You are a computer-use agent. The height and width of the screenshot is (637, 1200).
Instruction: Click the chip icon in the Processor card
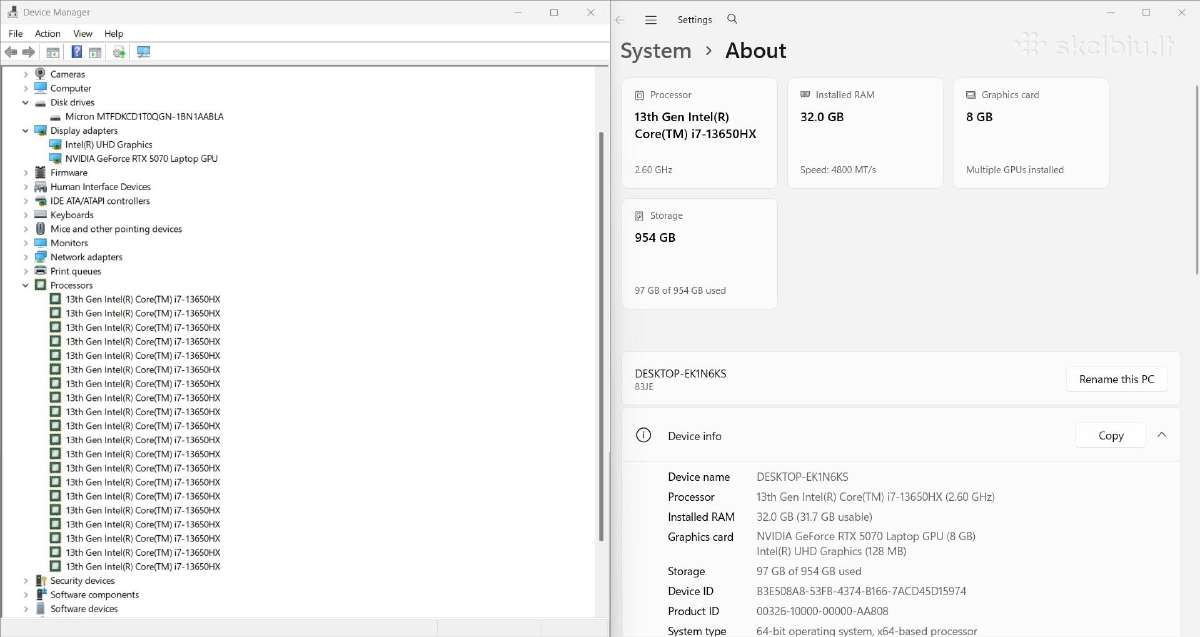[640, 95]
